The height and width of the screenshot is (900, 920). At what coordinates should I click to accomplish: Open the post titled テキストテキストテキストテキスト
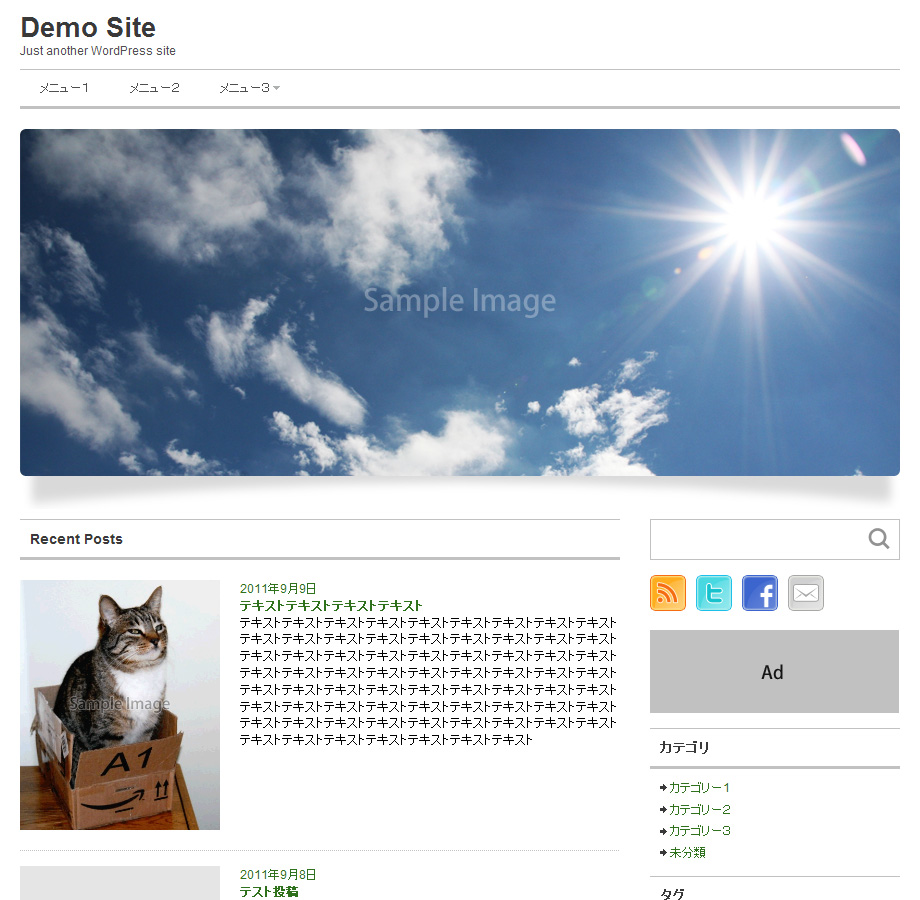pos(331,605)
